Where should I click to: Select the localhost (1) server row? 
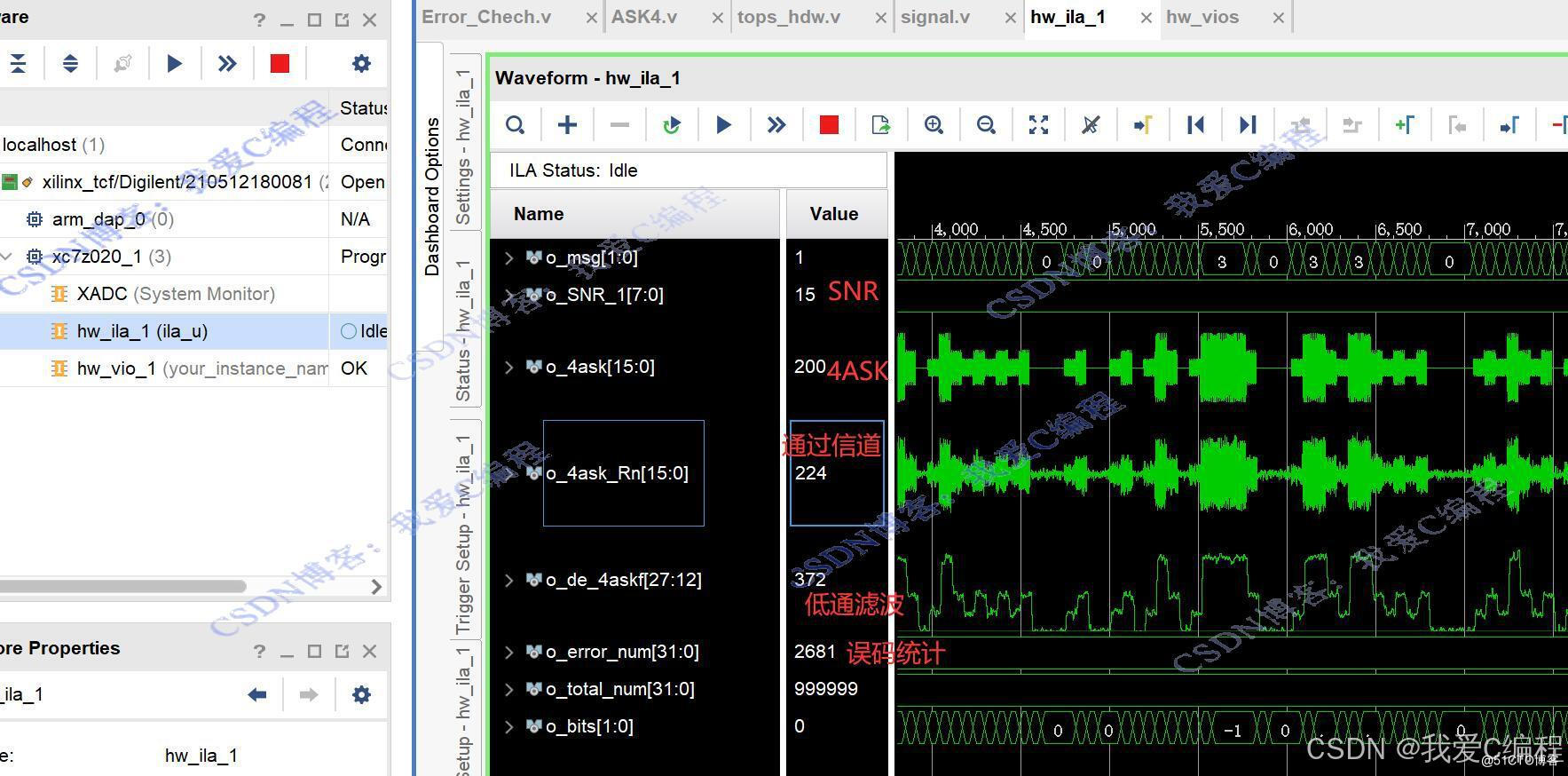coord(193,145)
